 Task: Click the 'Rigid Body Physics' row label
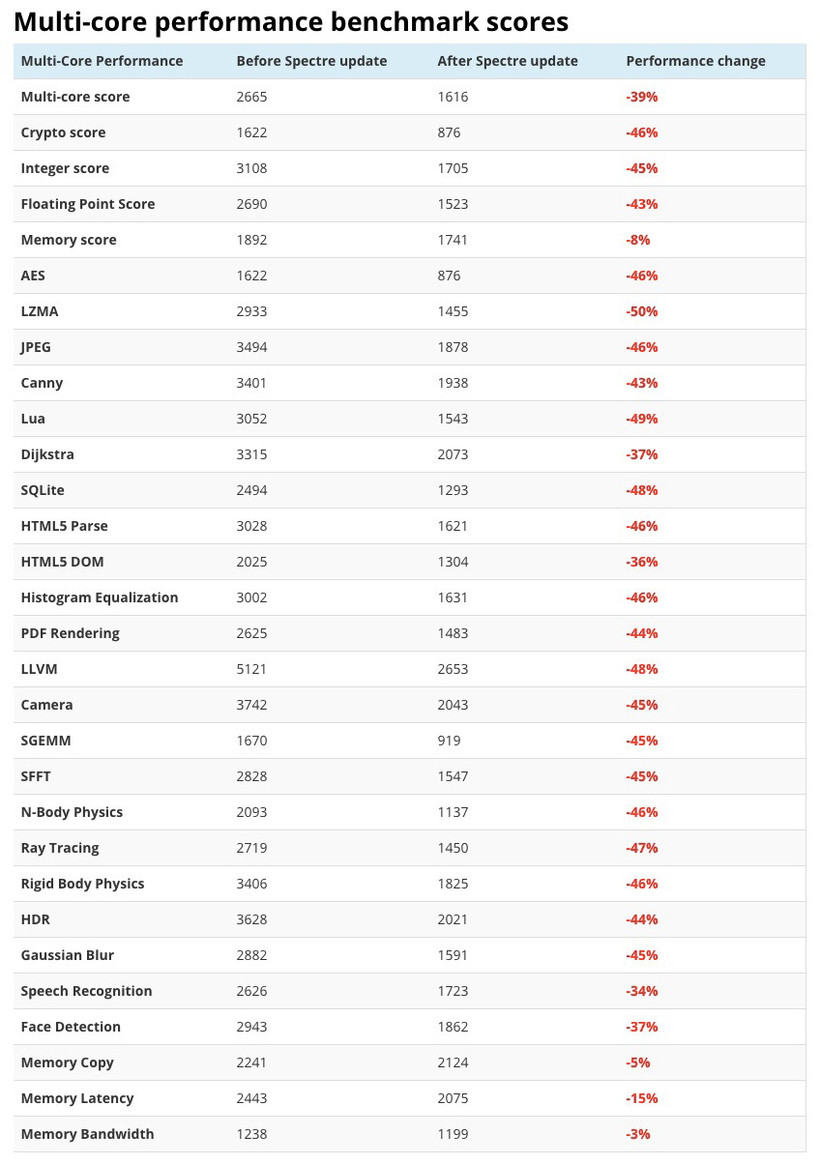coord(82,884)
